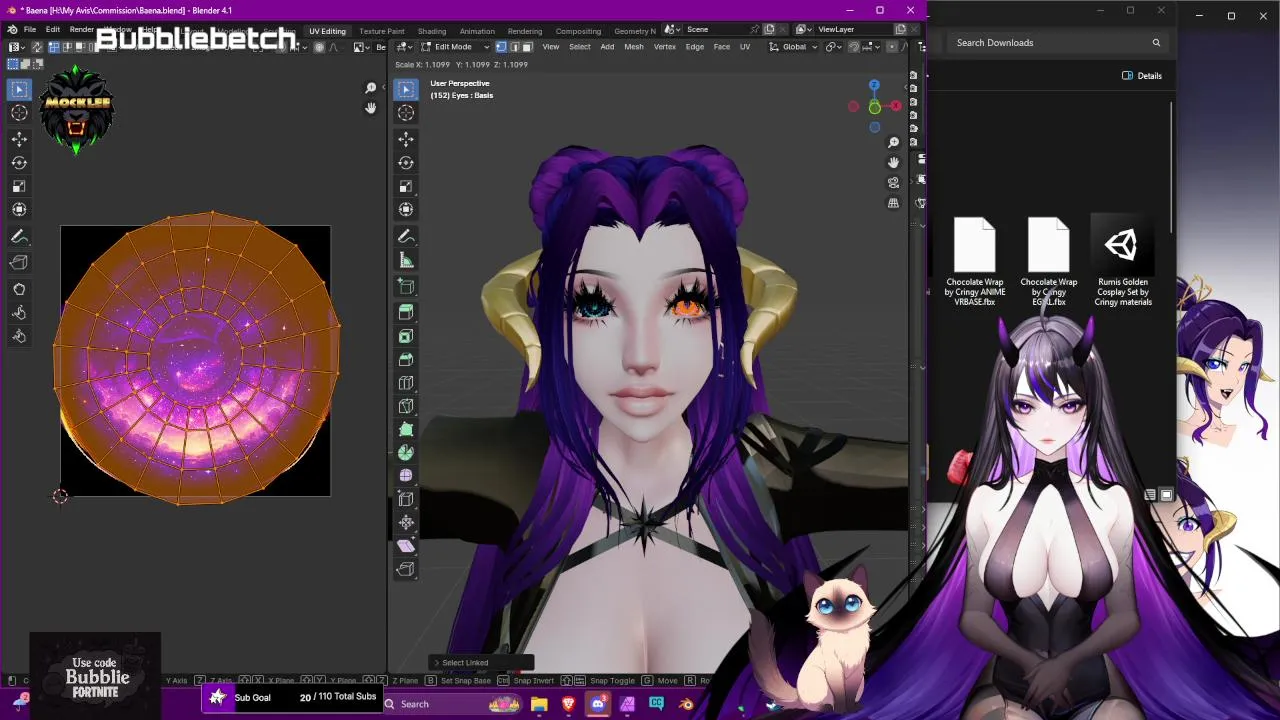Select the Measure tool in the 3D viewport

[x=406, y=260]
